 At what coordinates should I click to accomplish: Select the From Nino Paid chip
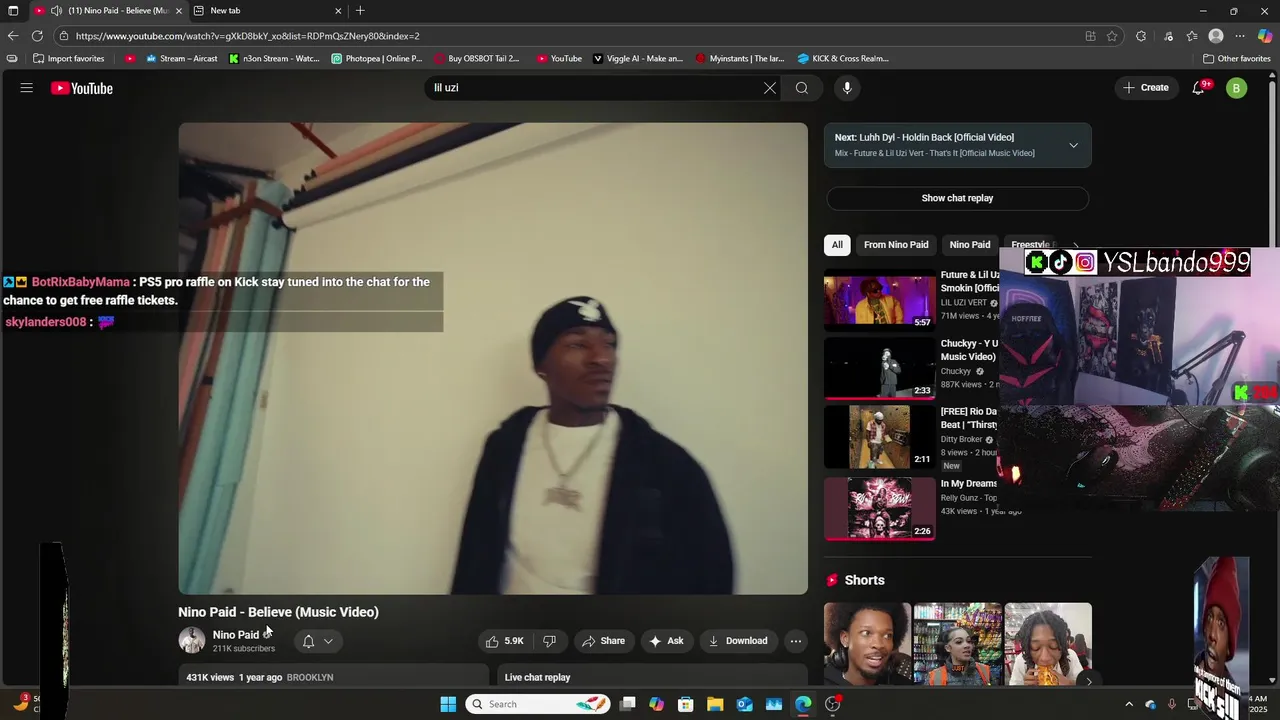896,245
